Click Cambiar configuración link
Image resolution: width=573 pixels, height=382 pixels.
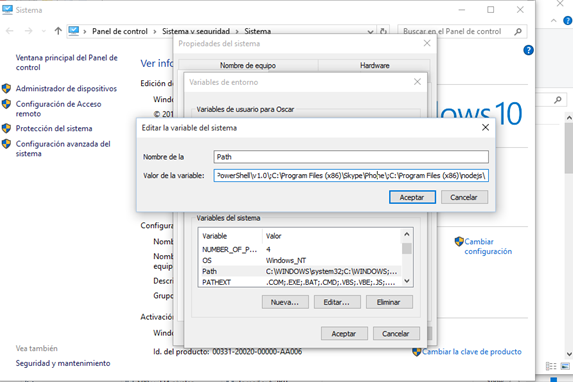tap(488, 246)
